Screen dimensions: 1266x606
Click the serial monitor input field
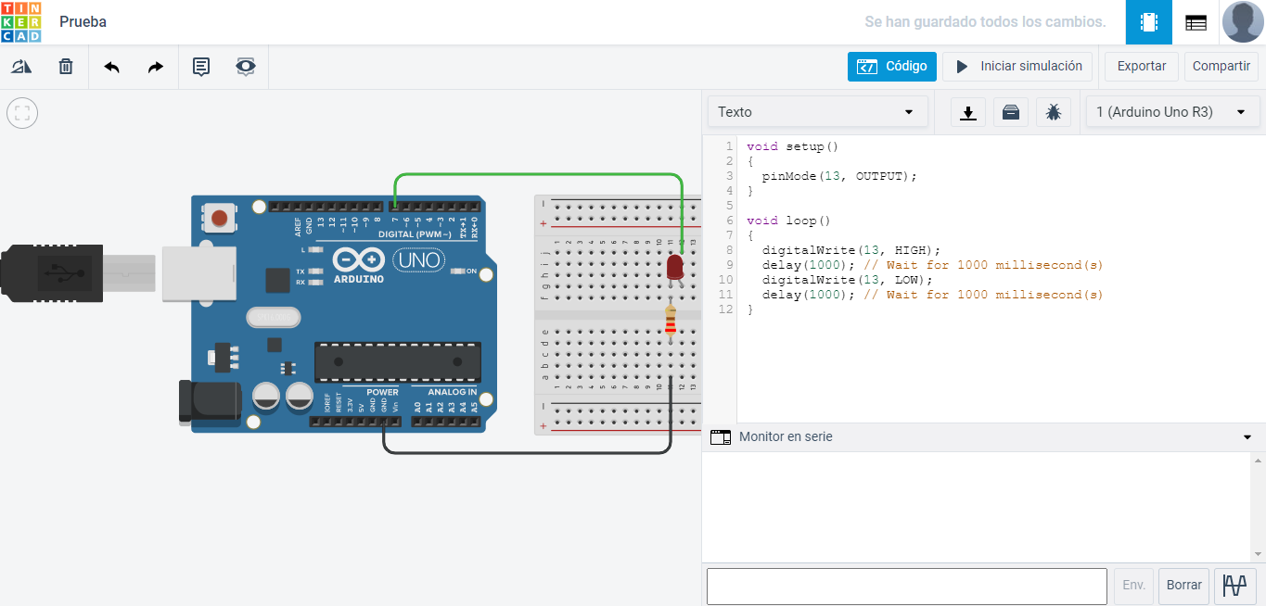point(906,586)
